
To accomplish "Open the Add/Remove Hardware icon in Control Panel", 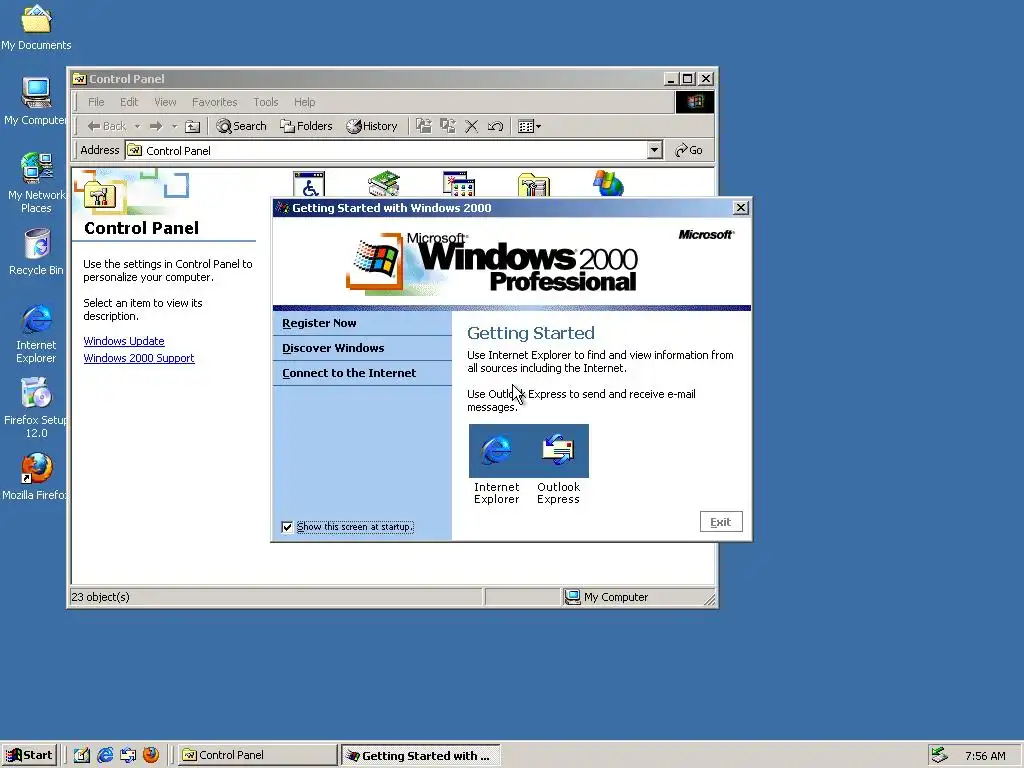I will tap(384, 184).
